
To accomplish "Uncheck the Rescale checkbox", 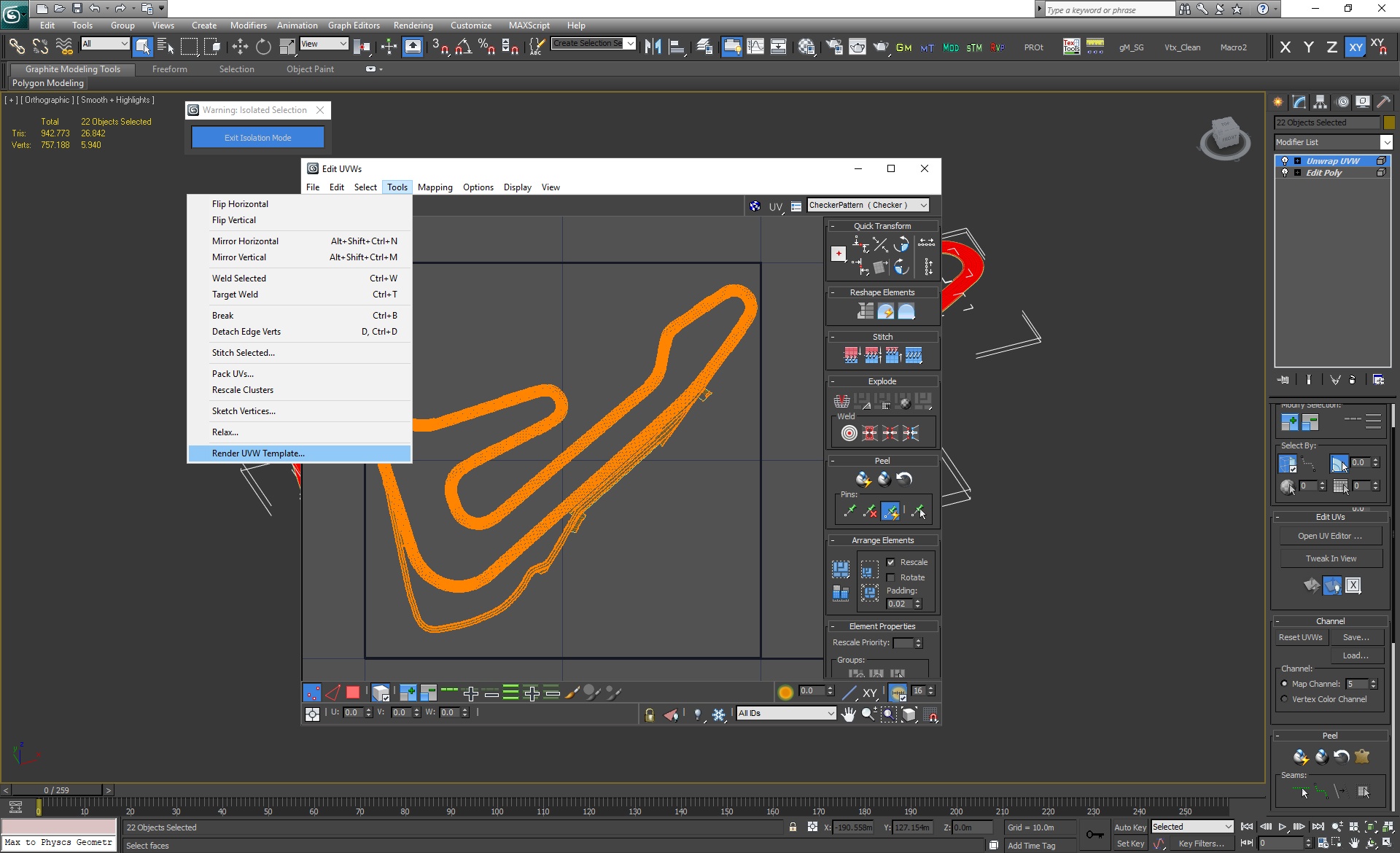I will click(x=890, y=562).
